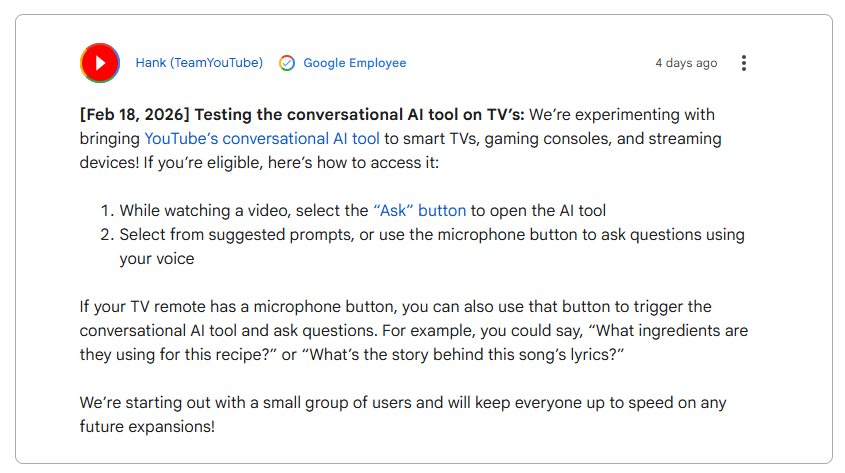
Task: Click the "What ingredients are they using" quote
Action: [x=640, y=330]
